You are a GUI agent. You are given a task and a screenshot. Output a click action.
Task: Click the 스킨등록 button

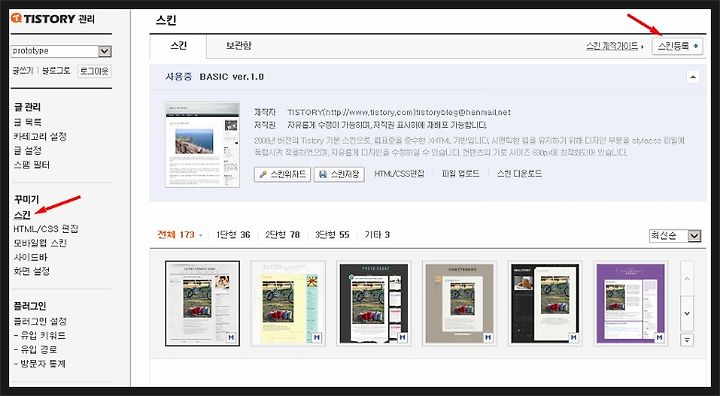point(677,46)
